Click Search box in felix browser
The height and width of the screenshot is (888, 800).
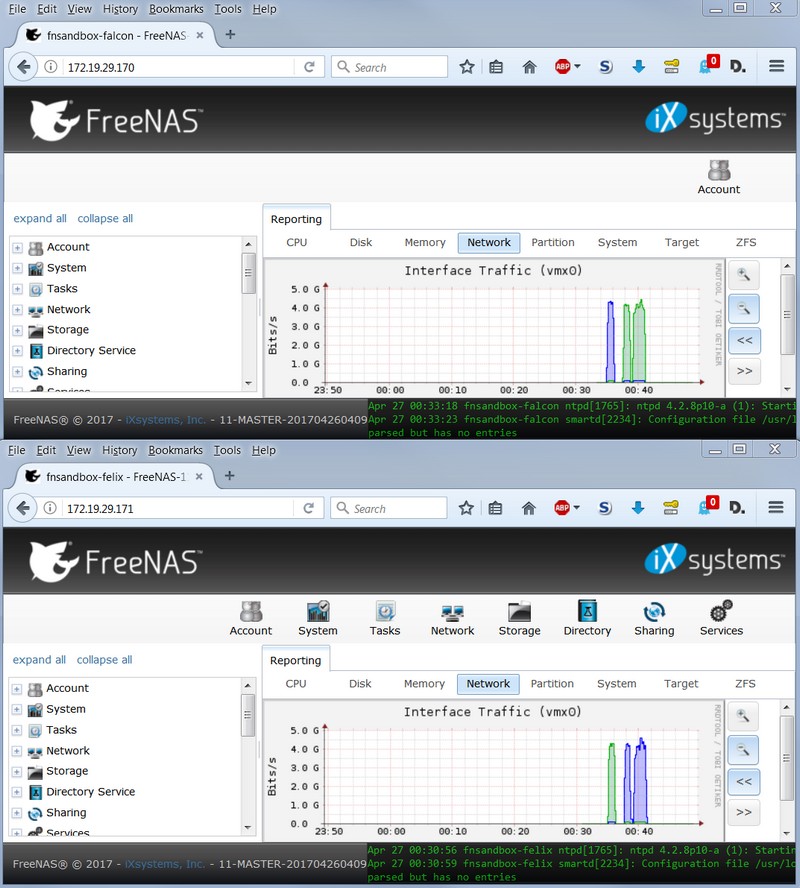click(x=389, y=508)
